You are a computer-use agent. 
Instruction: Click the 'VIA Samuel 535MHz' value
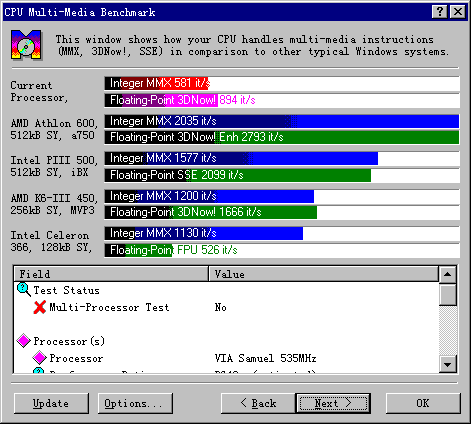(x=265, y=358)
